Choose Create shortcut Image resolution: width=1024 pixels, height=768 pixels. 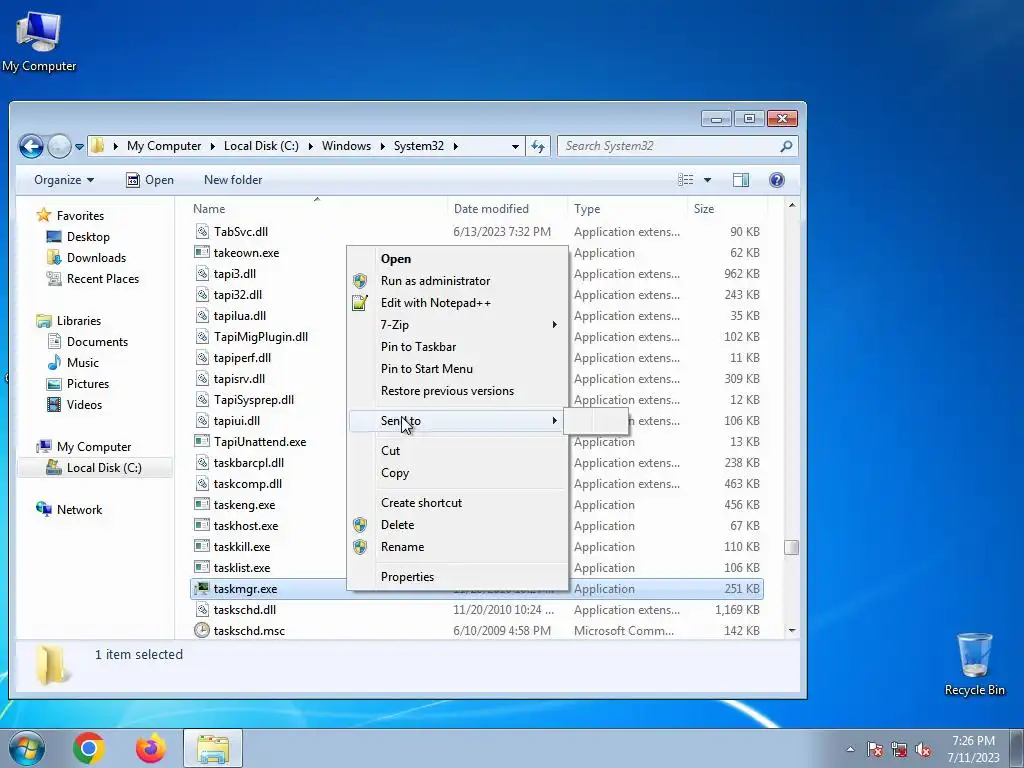[x=457, y=503]
